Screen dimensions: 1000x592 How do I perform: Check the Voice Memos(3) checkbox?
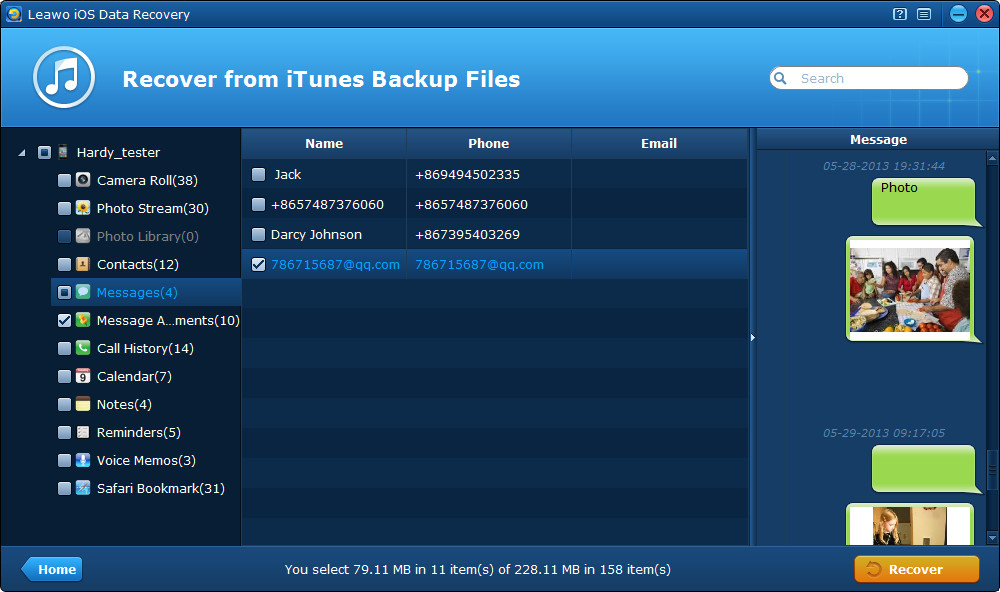(64, 461)
